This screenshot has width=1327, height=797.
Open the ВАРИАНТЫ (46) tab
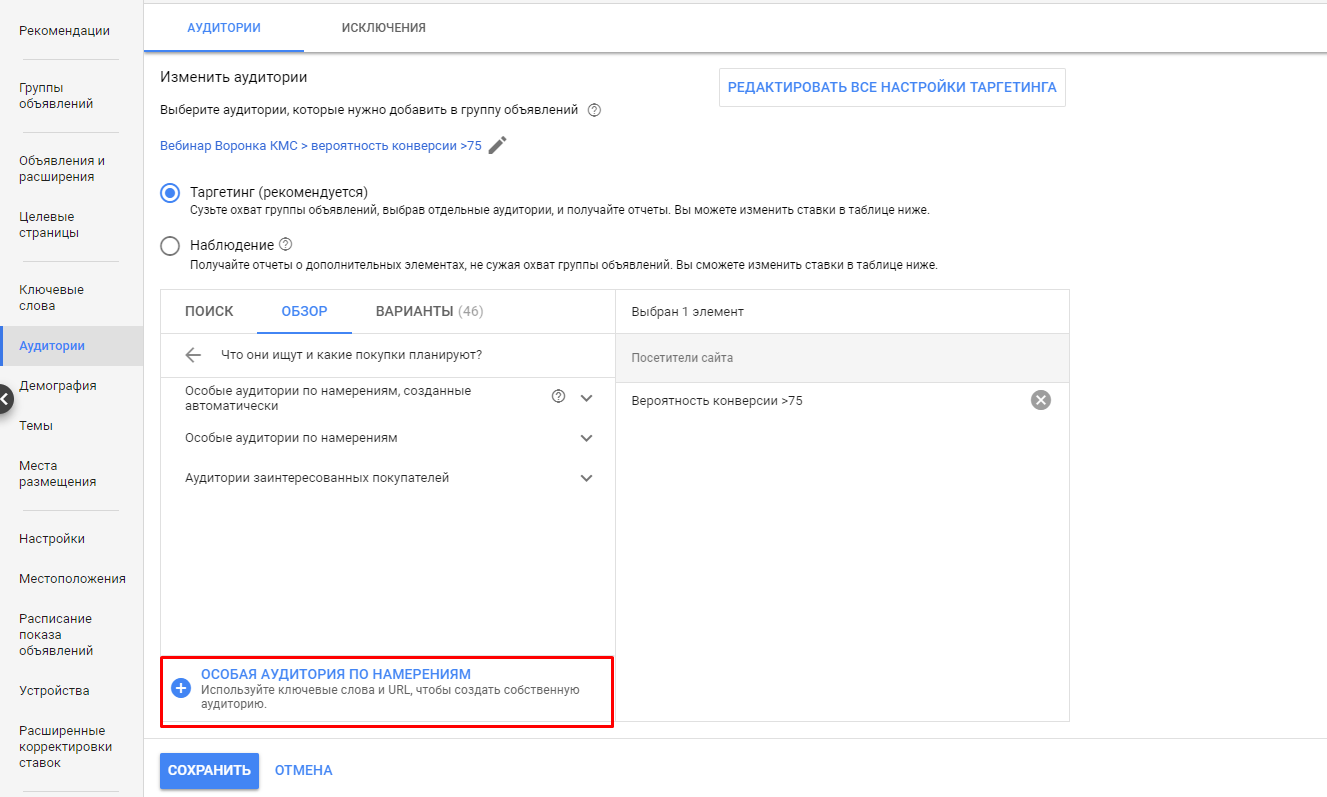point(429,311)
